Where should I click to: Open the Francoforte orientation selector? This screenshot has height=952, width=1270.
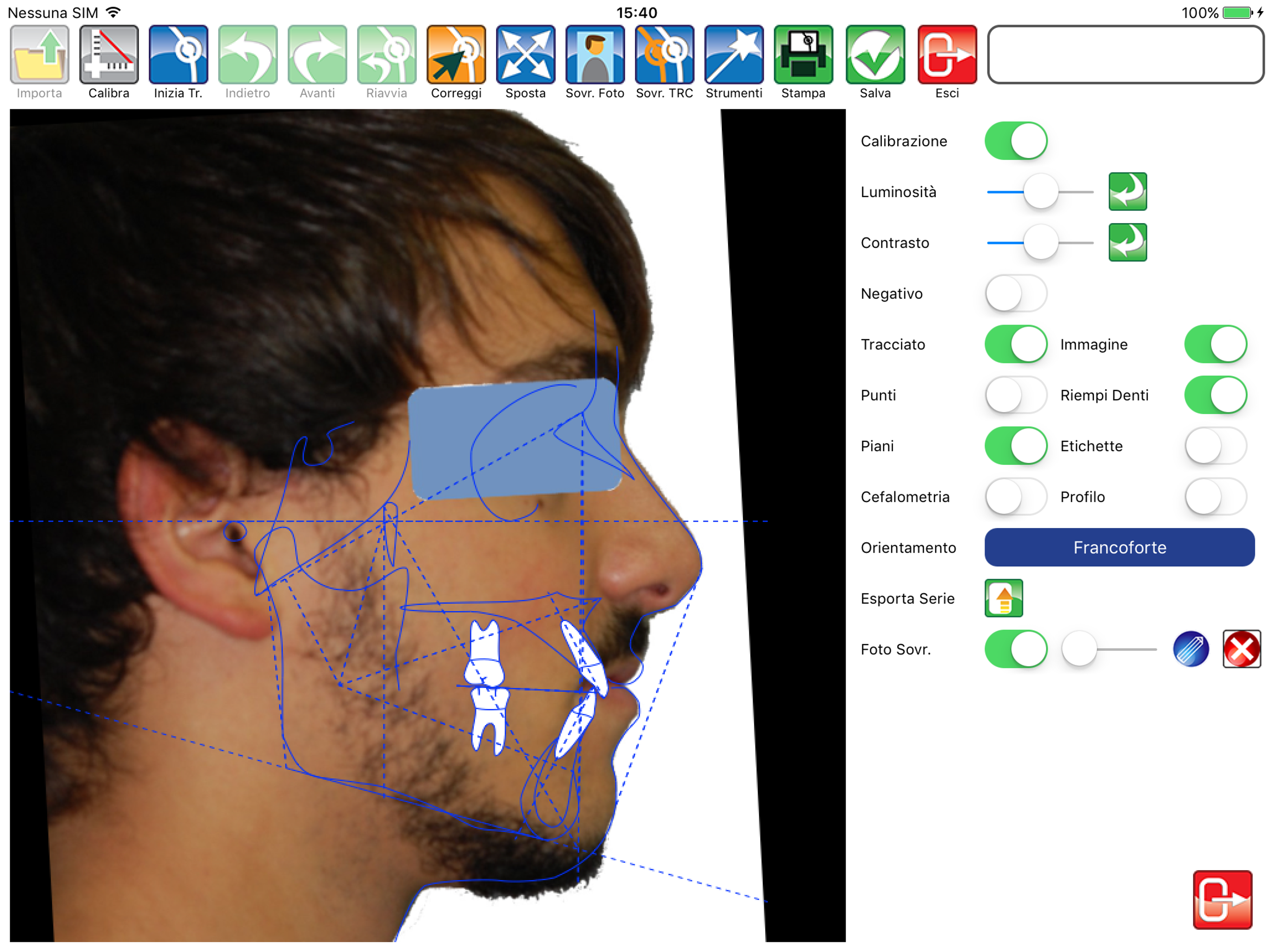pos(1119,547)
